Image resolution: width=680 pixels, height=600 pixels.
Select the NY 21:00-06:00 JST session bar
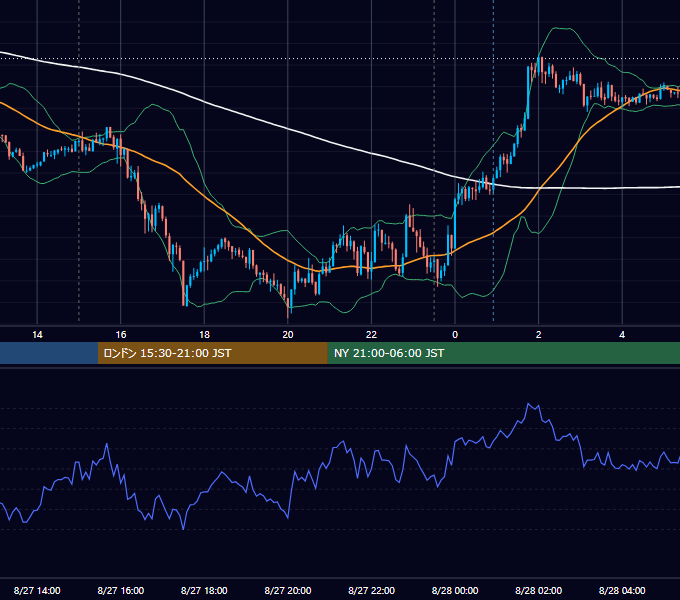[x=503, y=353]
